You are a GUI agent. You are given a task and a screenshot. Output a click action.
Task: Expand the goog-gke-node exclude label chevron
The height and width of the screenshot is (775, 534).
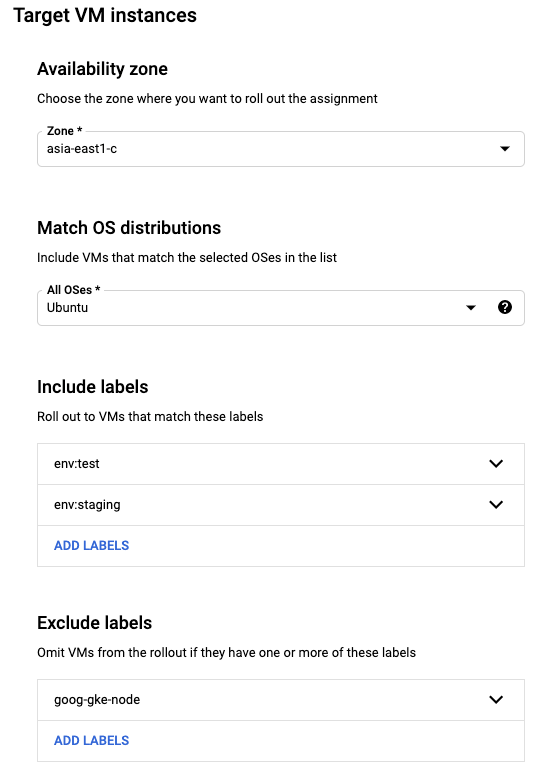pos(496,699)
